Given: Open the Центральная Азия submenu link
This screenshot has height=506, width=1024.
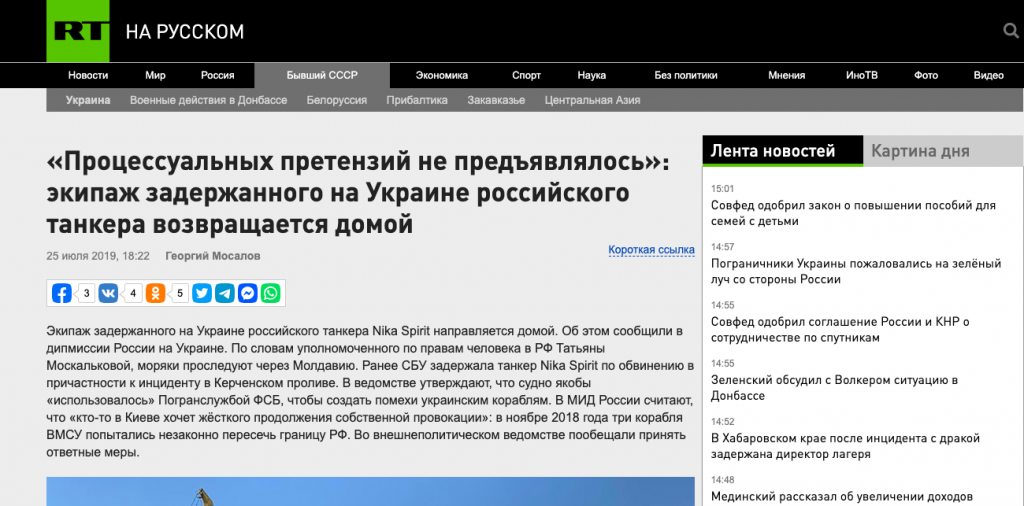Looking at the screenshot, I should coord(592,100).
